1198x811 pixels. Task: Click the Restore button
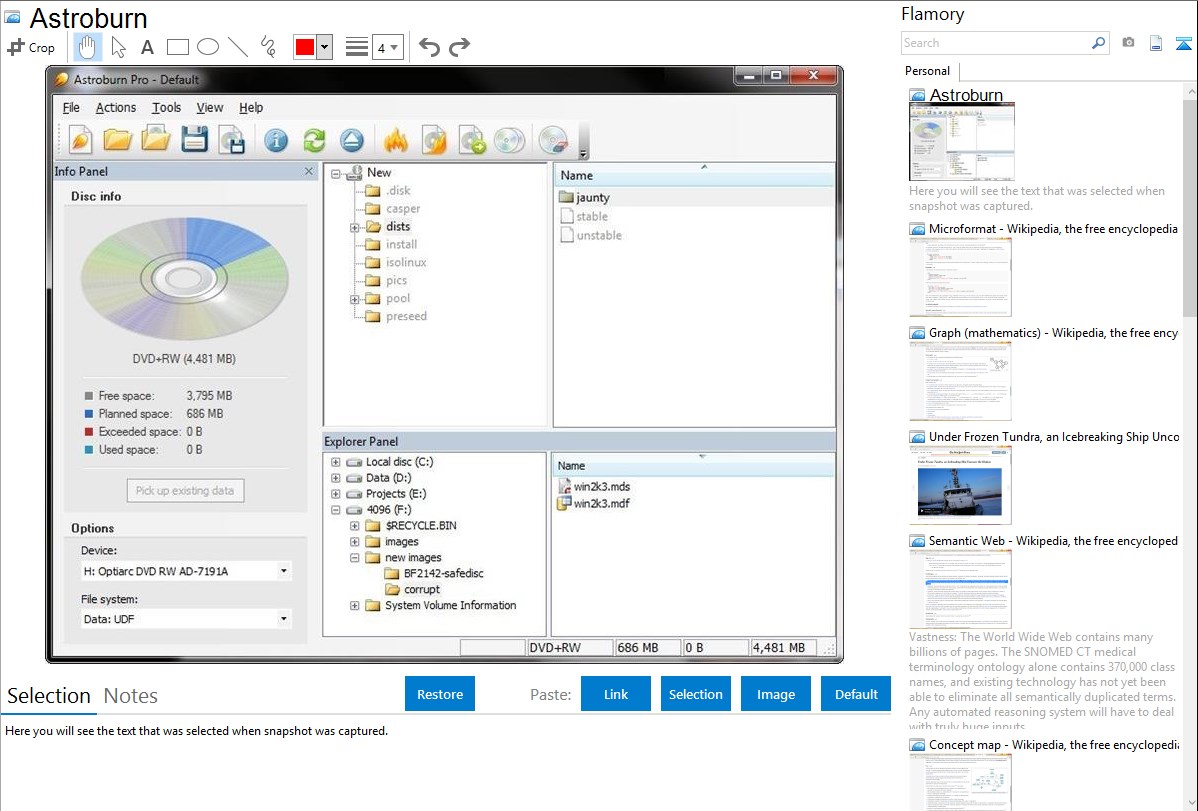(440, 694)
